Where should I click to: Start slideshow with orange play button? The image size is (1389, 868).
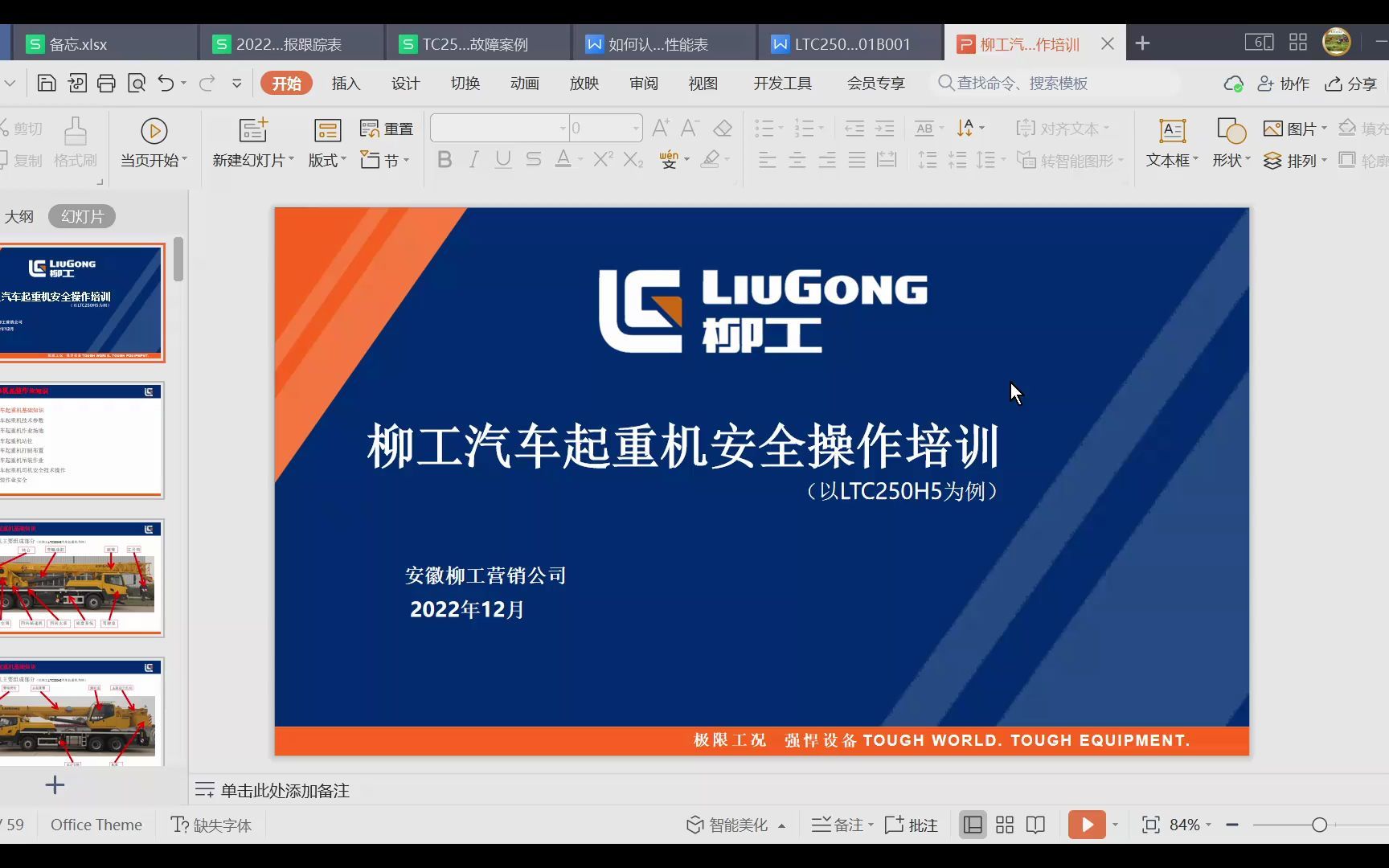[x=1087, y=825]
